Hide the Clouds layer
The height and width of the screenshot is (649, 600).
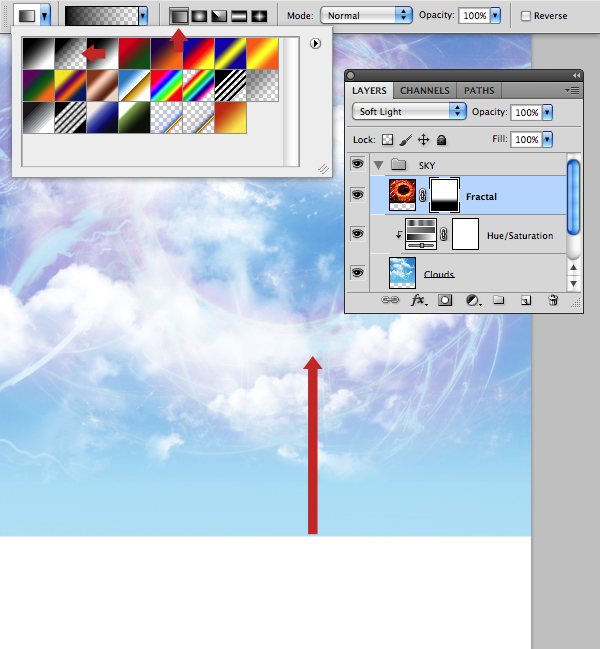(x=358, y=272)
